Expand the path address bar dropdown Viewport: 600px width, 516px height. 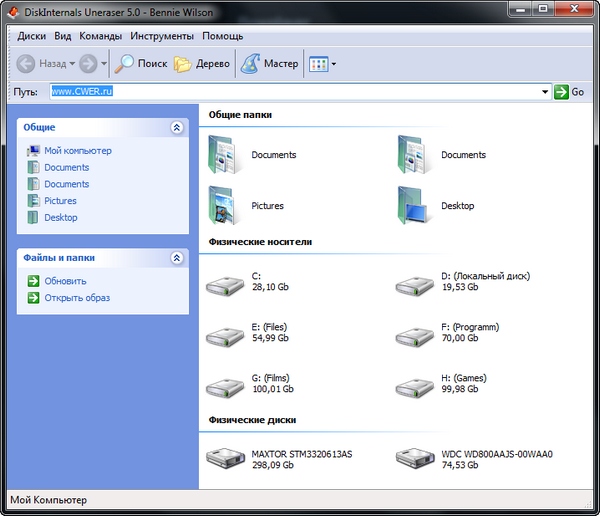click(545, 92)
